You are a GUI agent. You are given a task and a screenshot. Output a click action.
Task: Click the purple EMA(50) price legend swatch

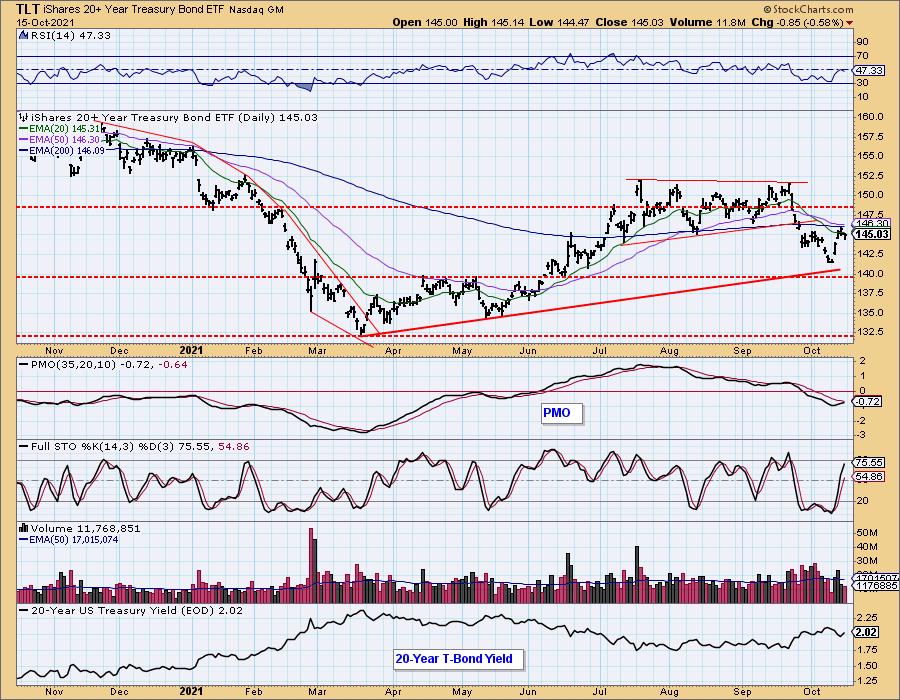[24, 139]
